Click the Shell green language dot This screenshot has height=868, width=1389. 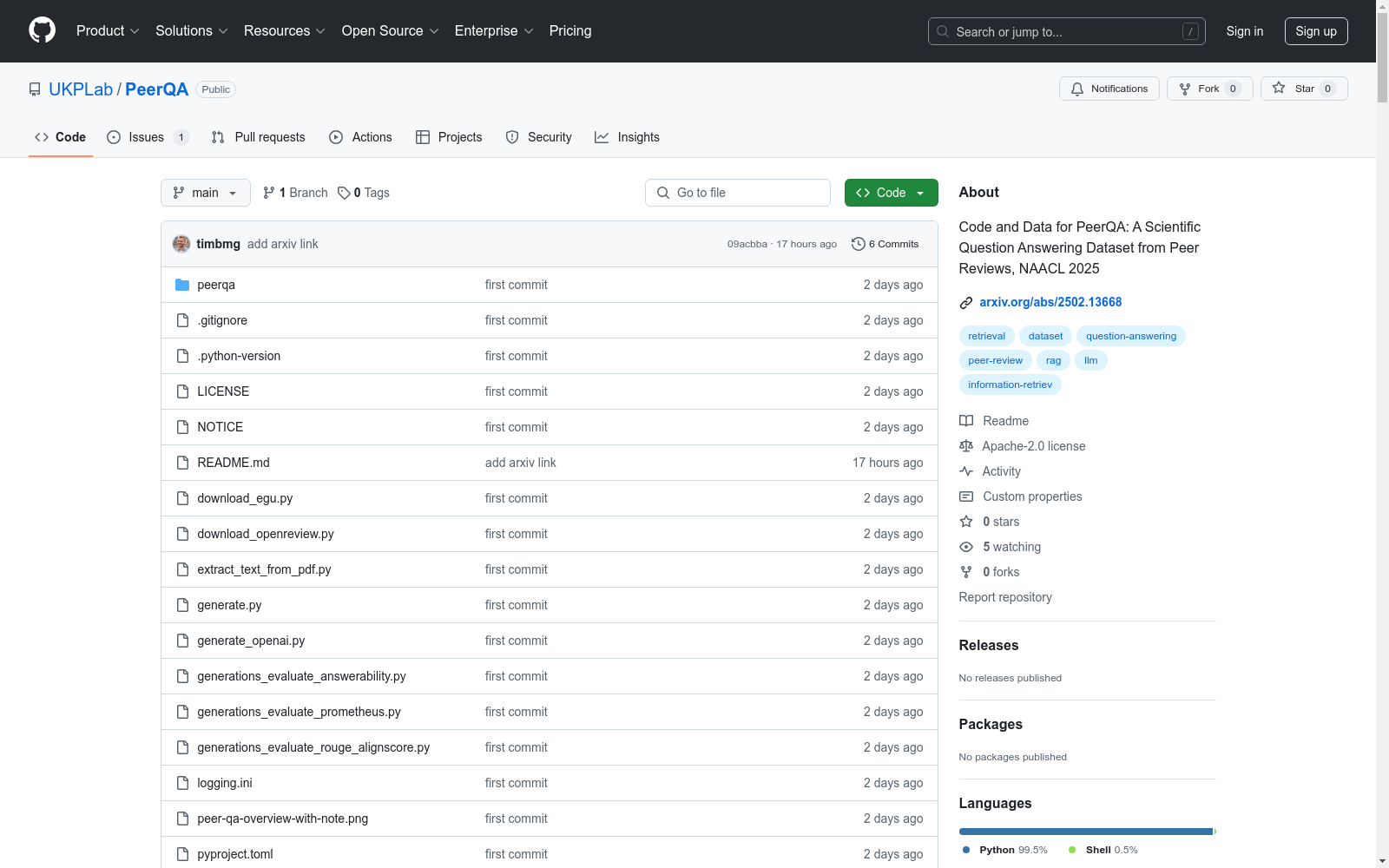(x=1072, y=850)
